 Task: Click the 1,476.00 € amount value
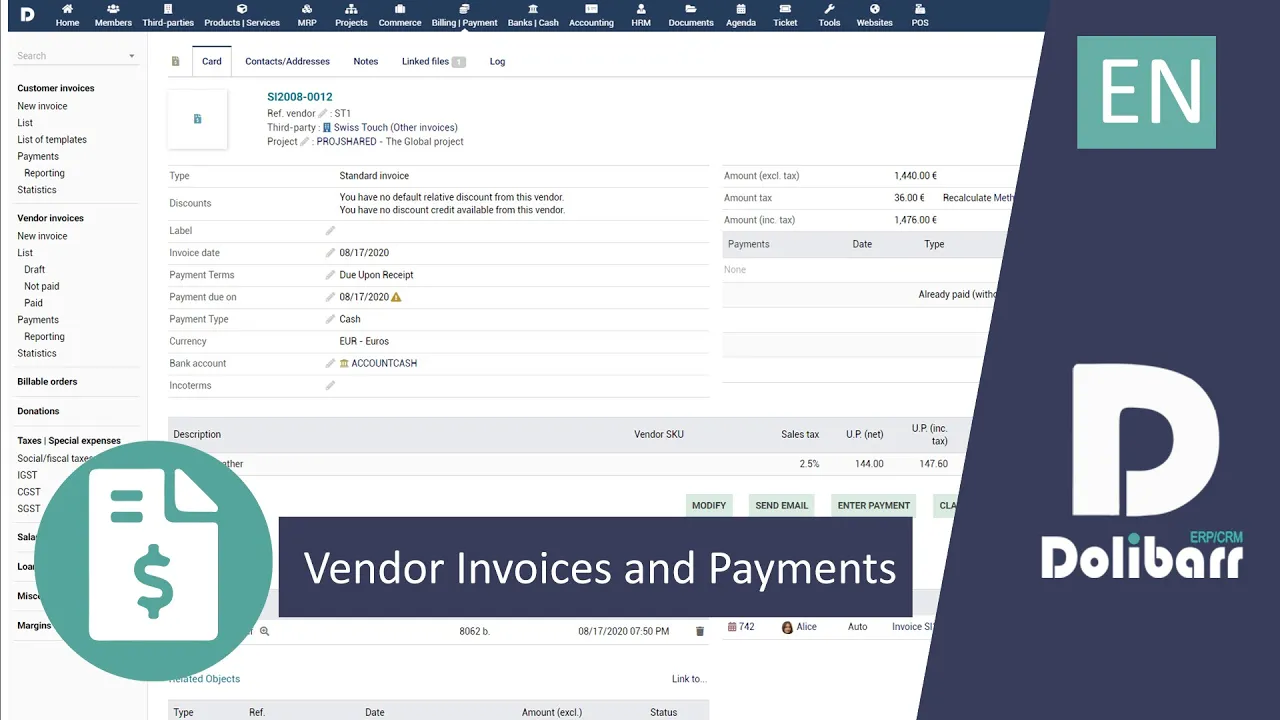915,220
